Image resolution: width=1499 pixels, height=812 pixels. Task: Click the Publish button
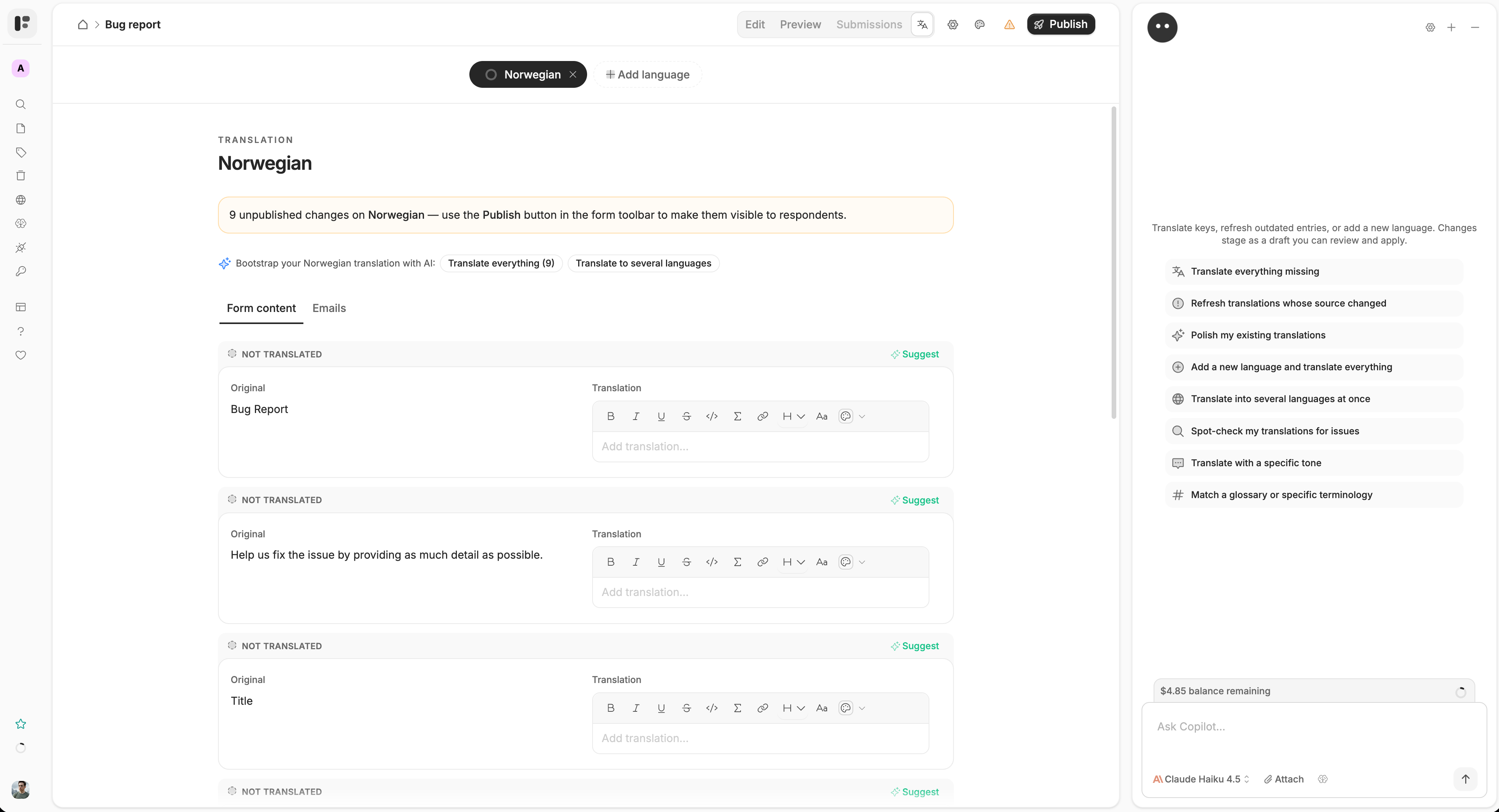1061,24
